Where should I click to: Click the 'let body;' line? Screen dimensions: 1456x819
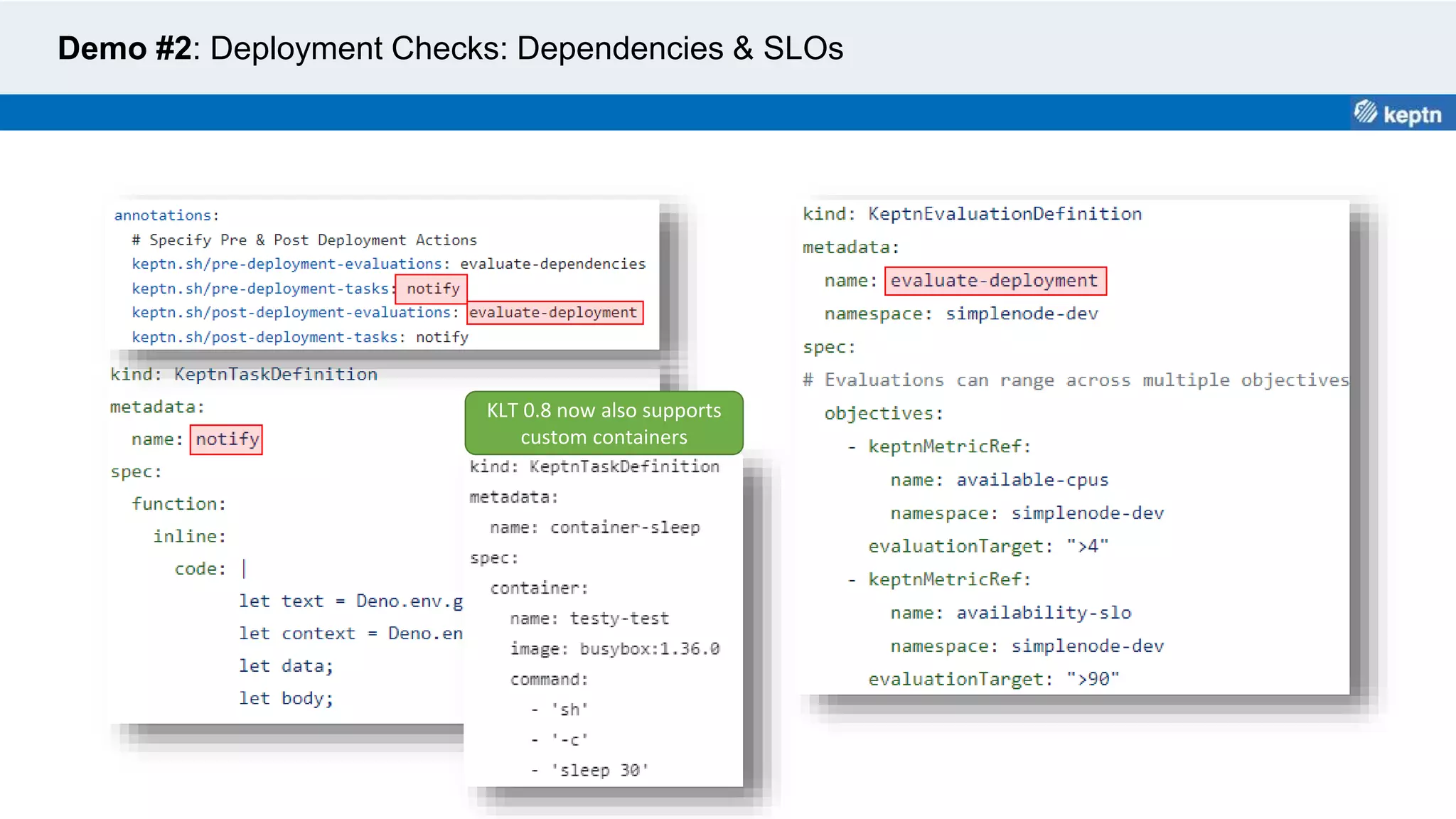click(x=286, y=698)
